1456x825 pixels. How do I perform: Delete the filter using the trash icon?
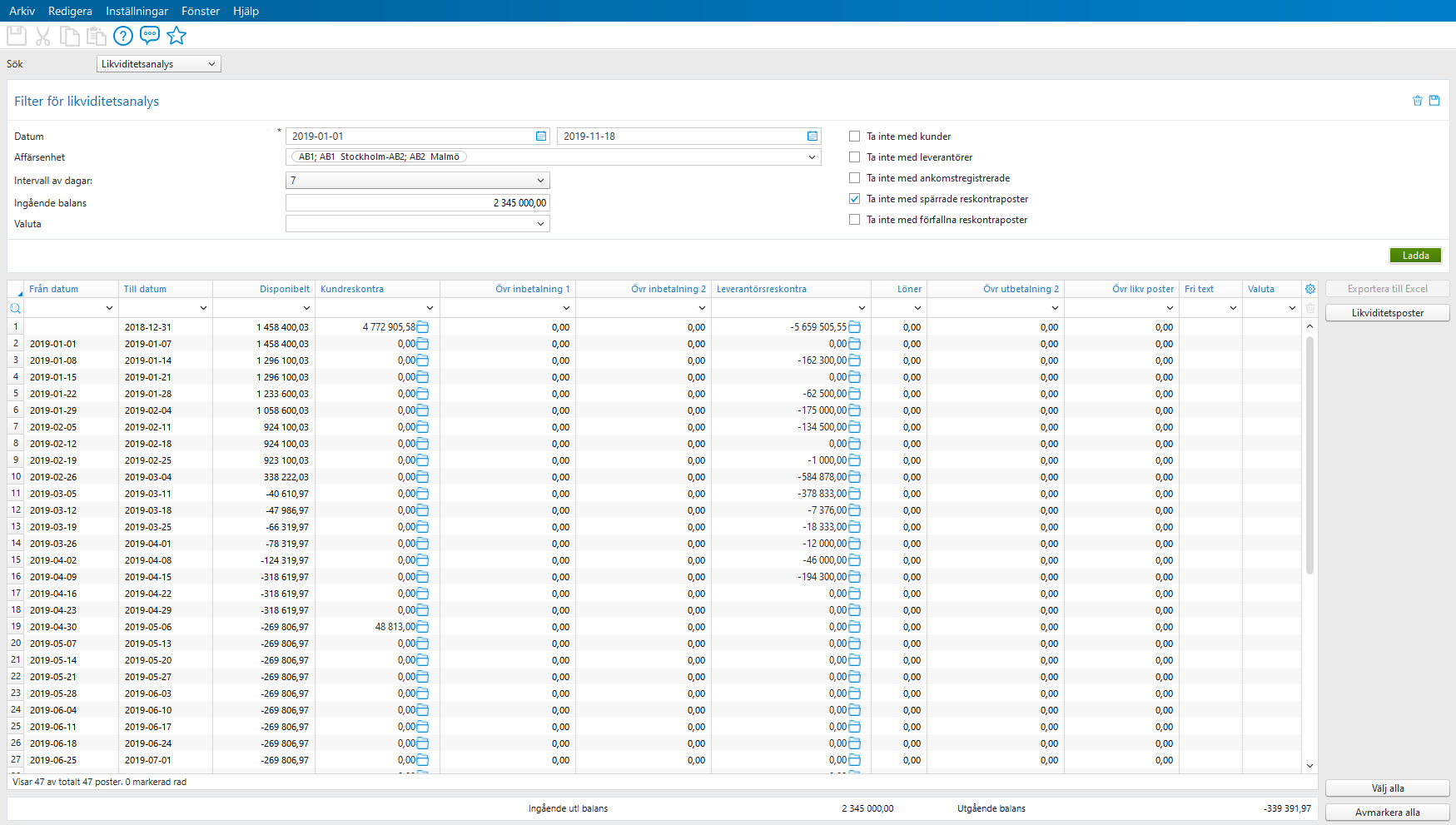(x=1418, y=101)
